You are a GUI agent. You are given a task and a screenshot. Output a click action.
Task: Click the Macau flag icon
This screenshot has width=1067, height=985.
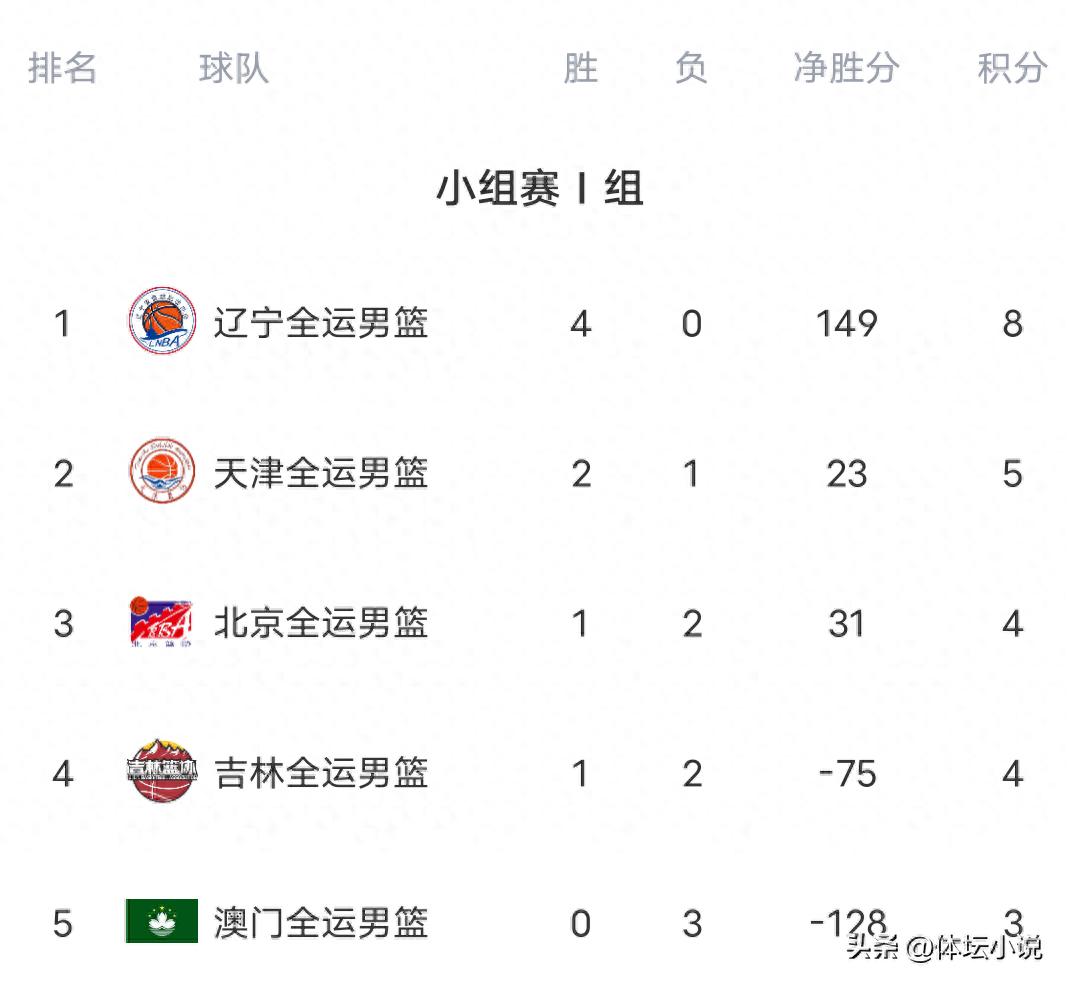click(161, 921)
